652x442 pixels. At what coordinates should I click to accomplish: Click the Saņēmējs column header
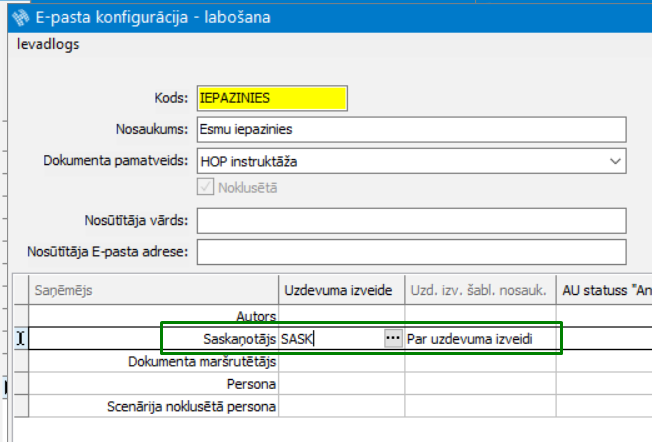pyautogui.click(x=153, y=290)
